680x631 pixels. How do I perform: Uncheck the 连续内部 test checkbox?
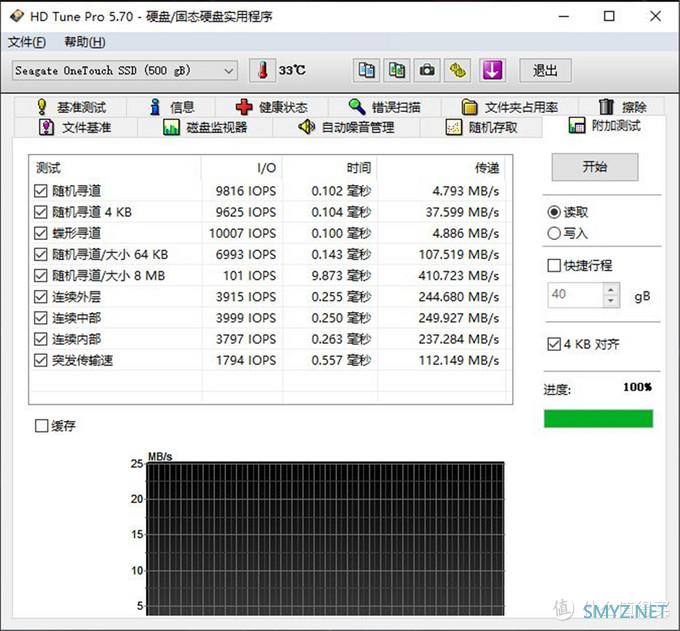[41, 339]
